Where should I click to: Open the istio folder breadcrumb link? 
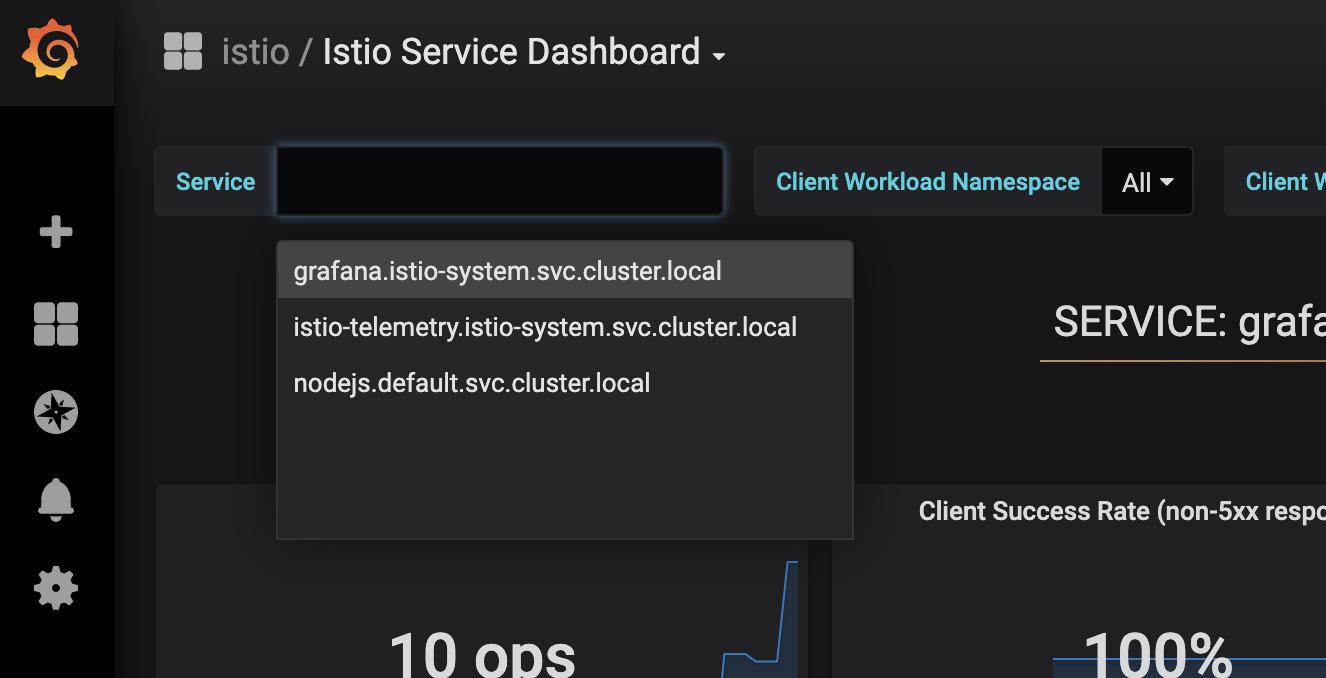pos(255,51)
